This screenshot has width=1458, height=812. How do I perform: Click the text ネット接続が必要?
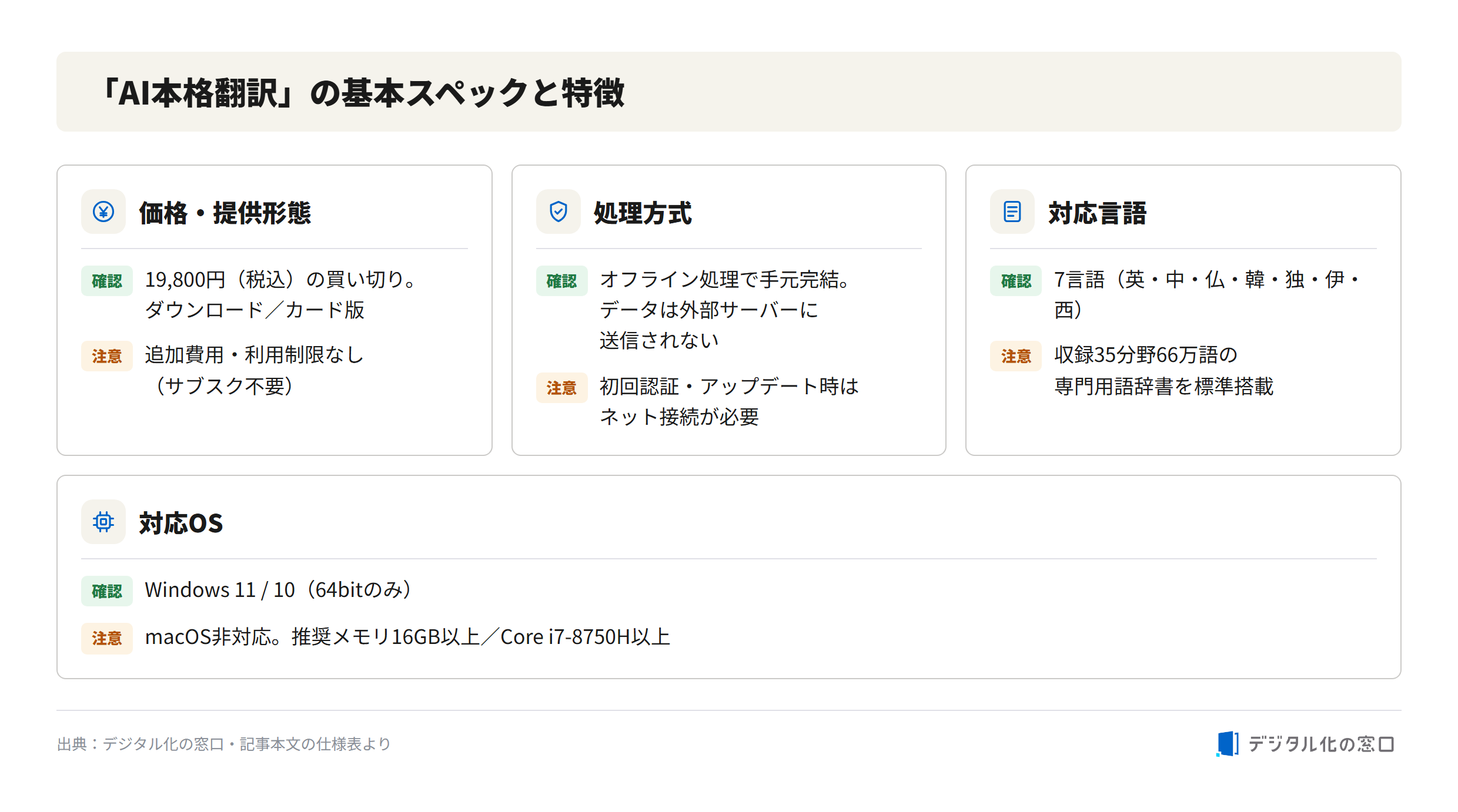coord(679,417)
